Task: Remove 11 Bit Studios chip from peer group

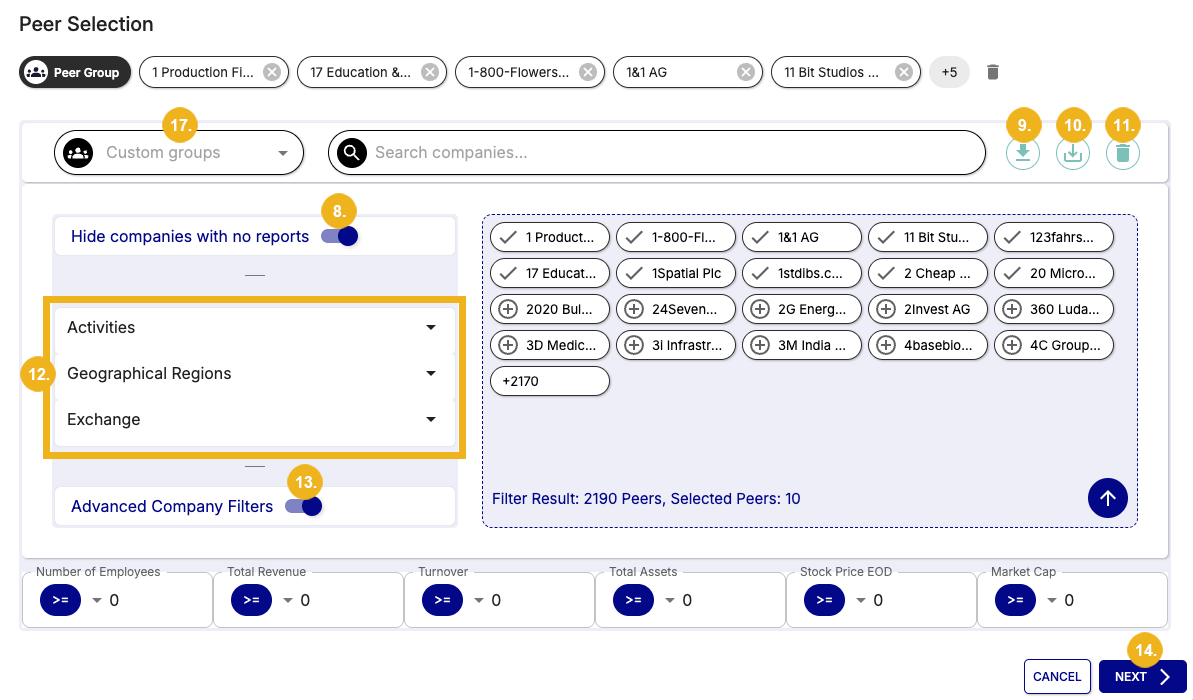Action: tap(903, 72)
